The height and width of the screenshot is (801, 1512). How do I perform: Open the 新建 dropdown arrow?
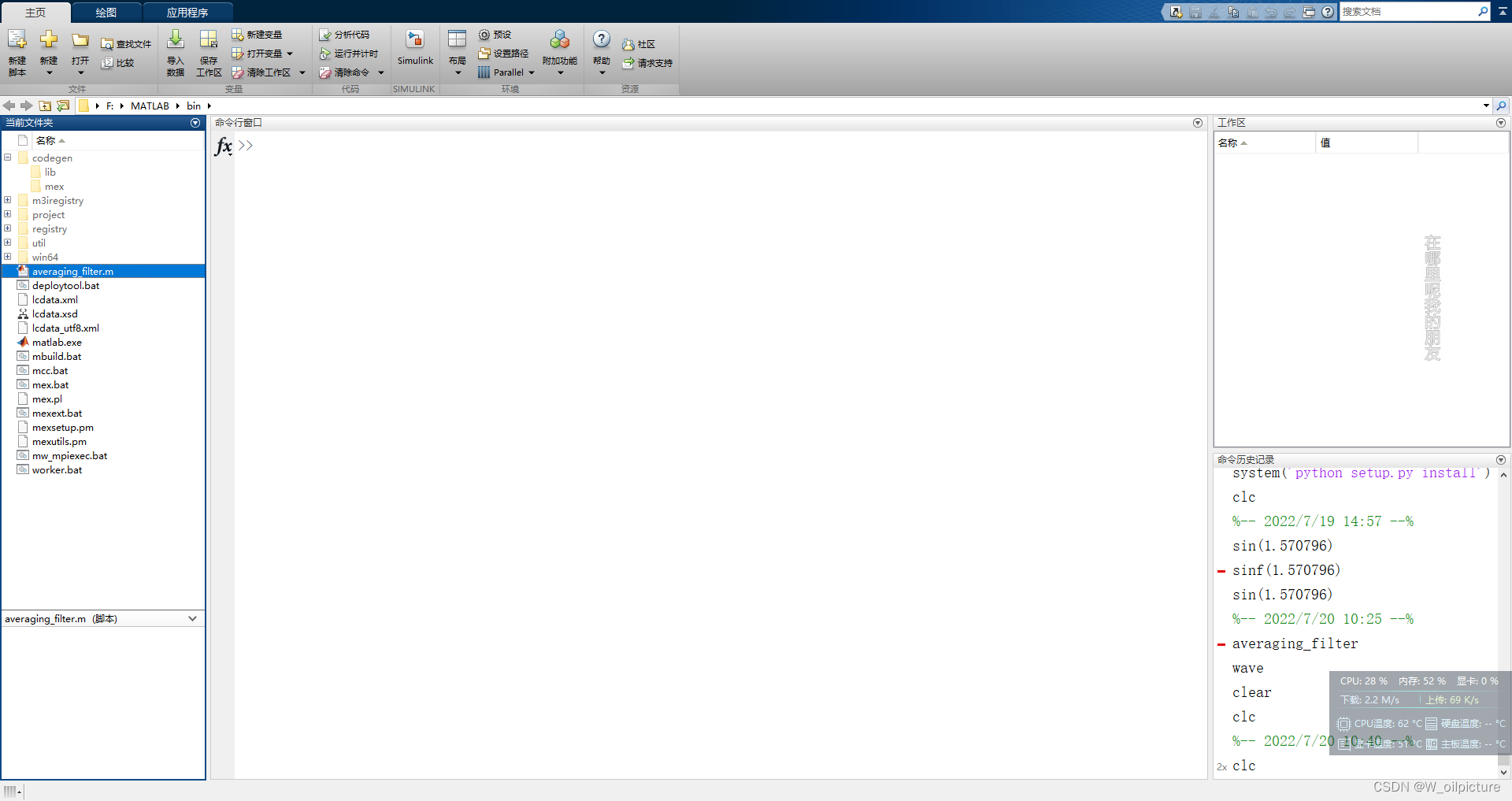tap(49, 73)
